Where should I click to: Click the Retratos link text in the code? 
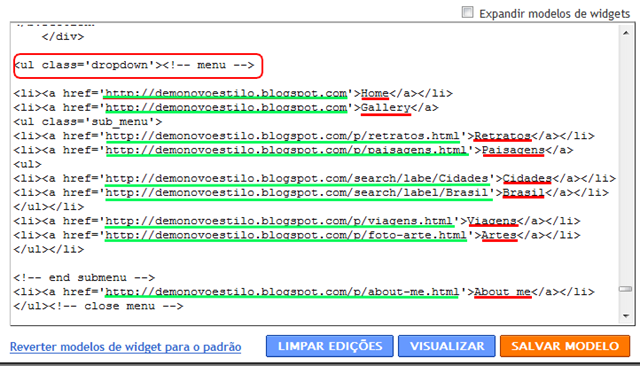[502, 136]
